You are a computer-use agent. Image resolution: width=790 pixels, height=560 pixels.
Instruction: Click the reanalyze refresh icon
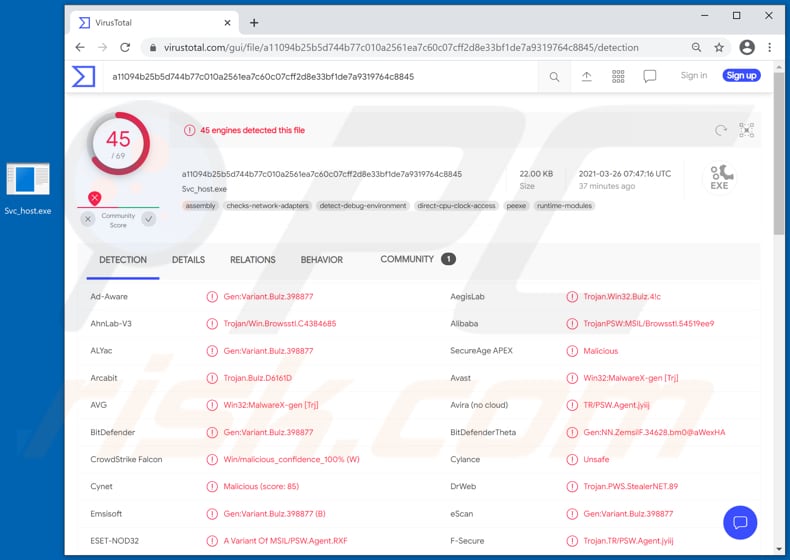click(720, 130)
